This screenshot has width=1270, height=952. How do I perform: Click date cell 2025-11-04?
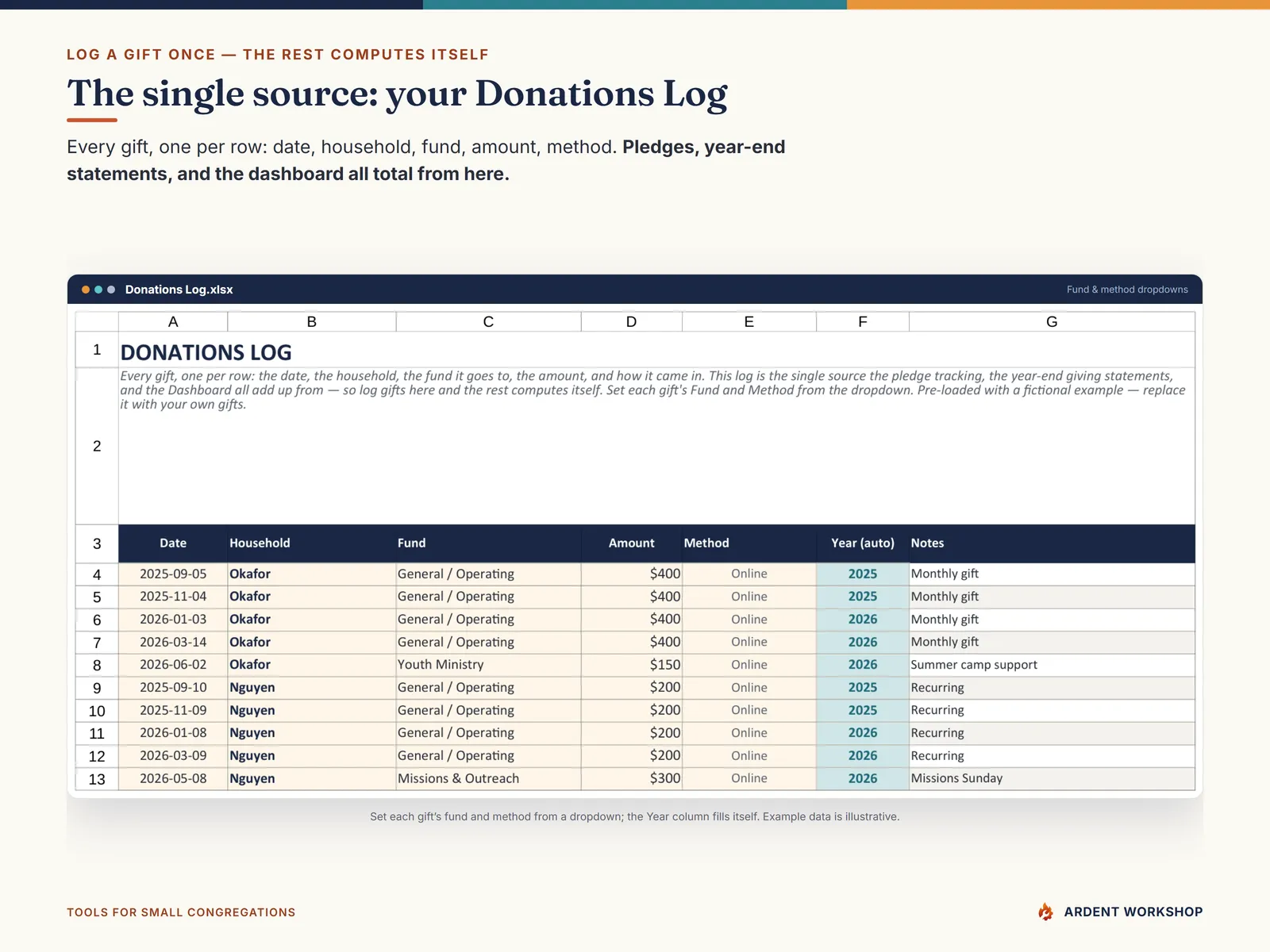pyautogui.click(x=173, y=597)
